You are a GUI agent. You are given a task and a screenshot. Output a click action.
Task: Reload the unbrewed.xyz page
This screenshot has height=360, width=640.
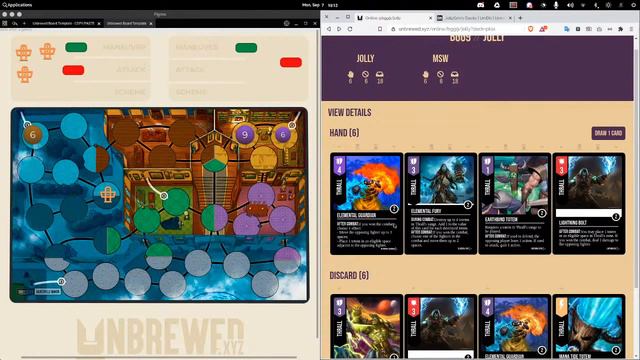coord(350,29)
